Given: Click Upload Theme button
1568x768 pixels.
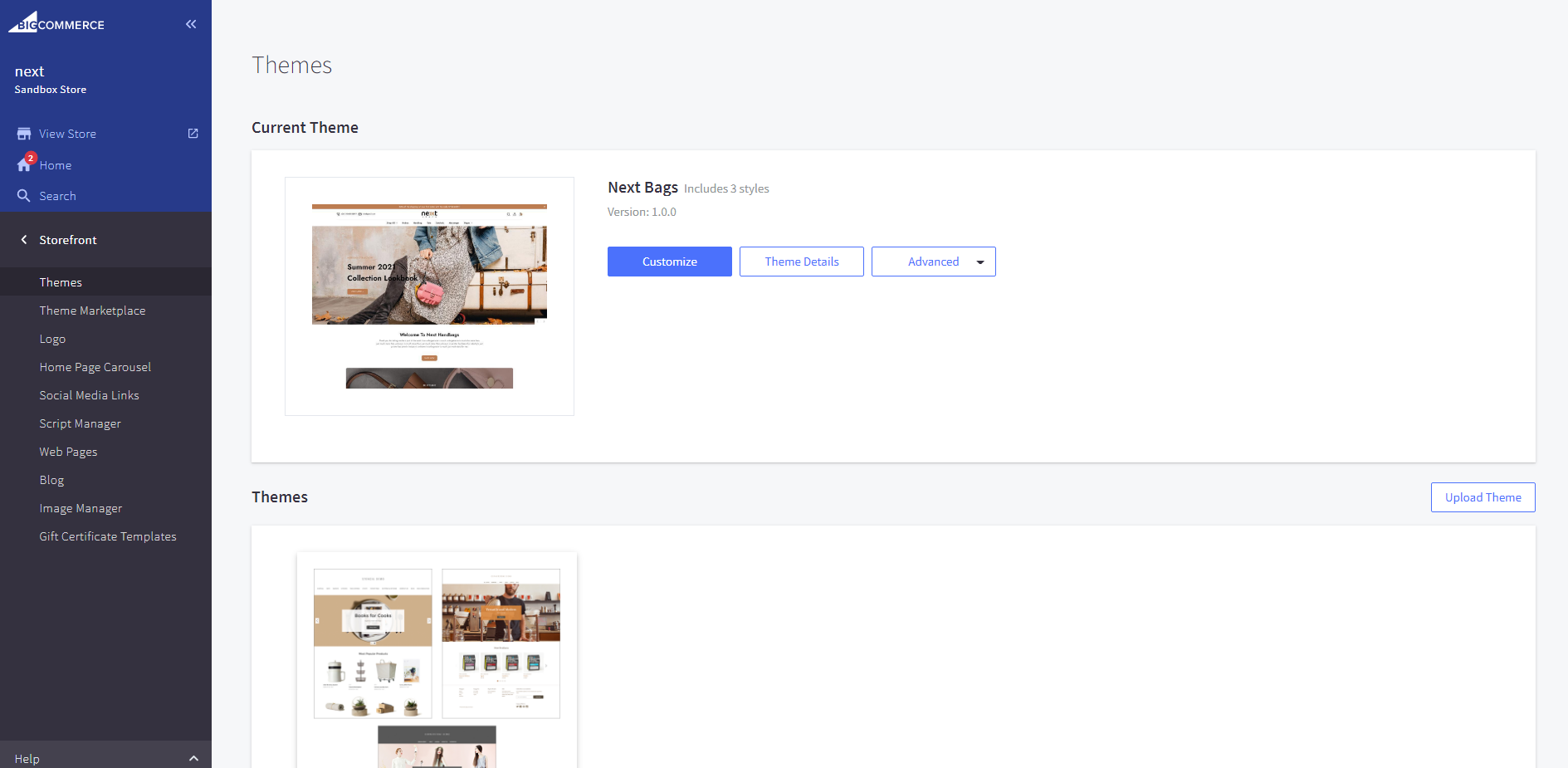Looking at the screenshot, I should [1483, 497].
